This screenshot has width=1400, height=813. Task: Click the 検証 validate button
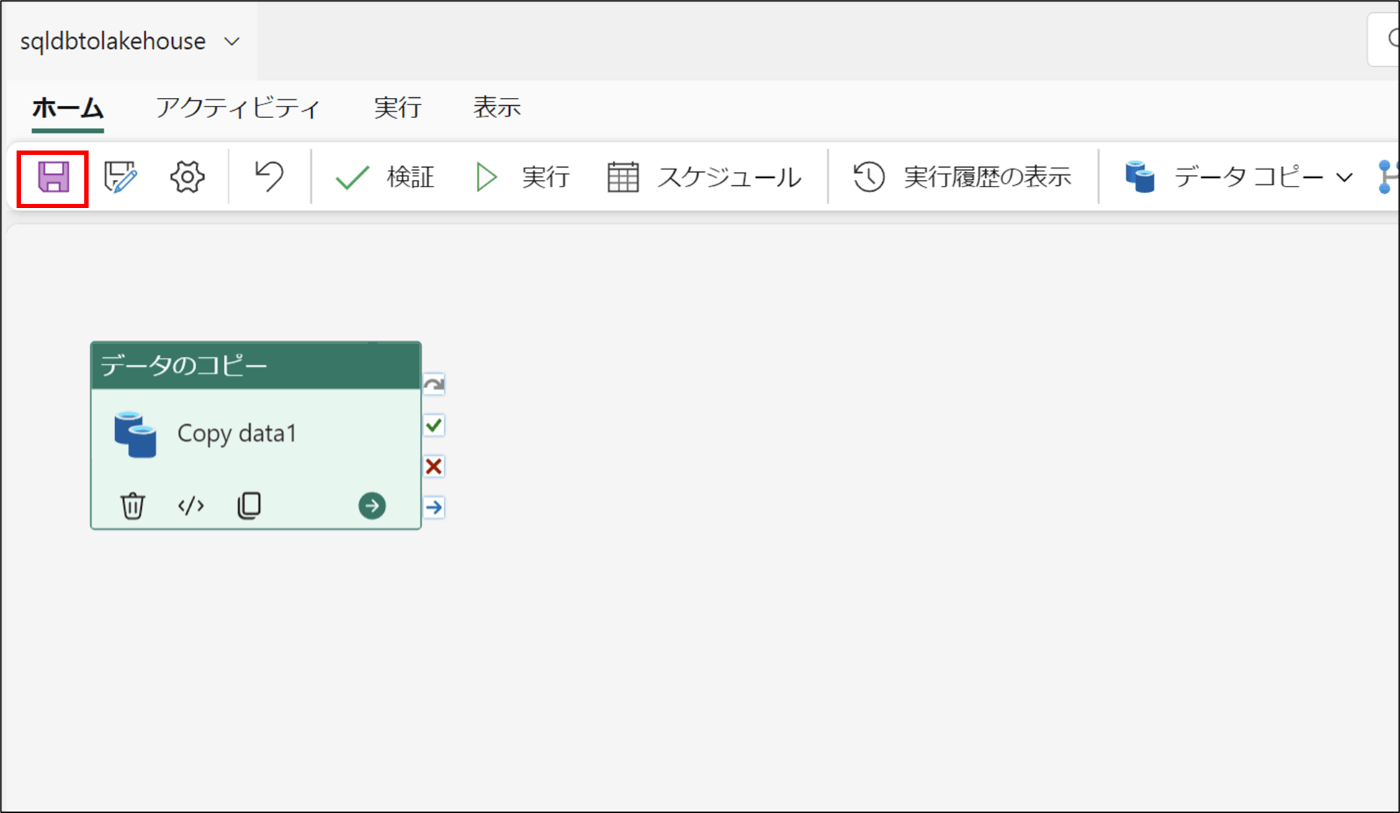coord(385,178)
